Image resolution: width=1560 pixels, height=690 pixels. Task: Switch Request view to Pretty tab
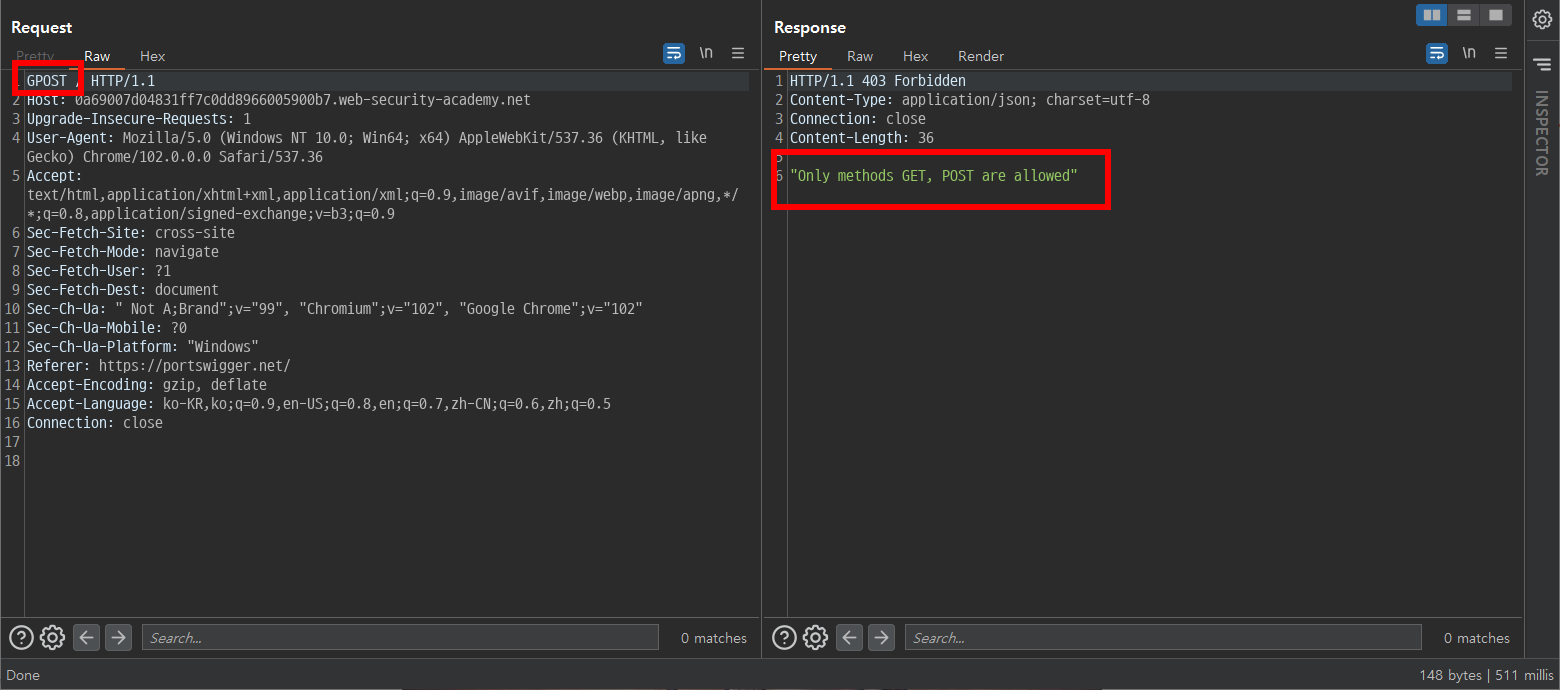pos(35,56)
